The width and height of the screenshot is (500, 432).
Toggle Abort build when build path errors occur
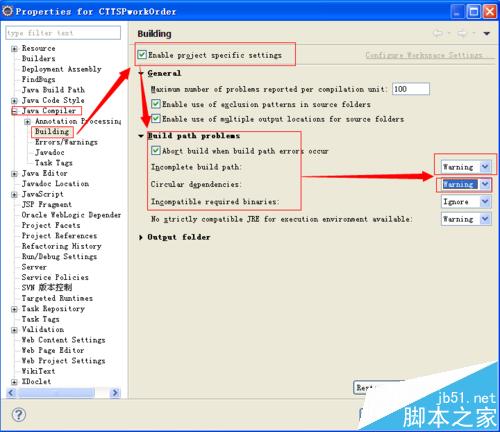tap(156, 150)
